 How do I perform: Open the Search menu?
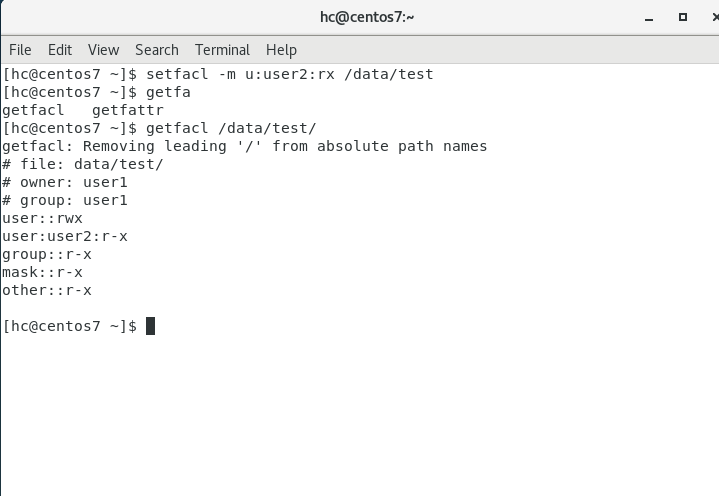[x=157, y=50]
